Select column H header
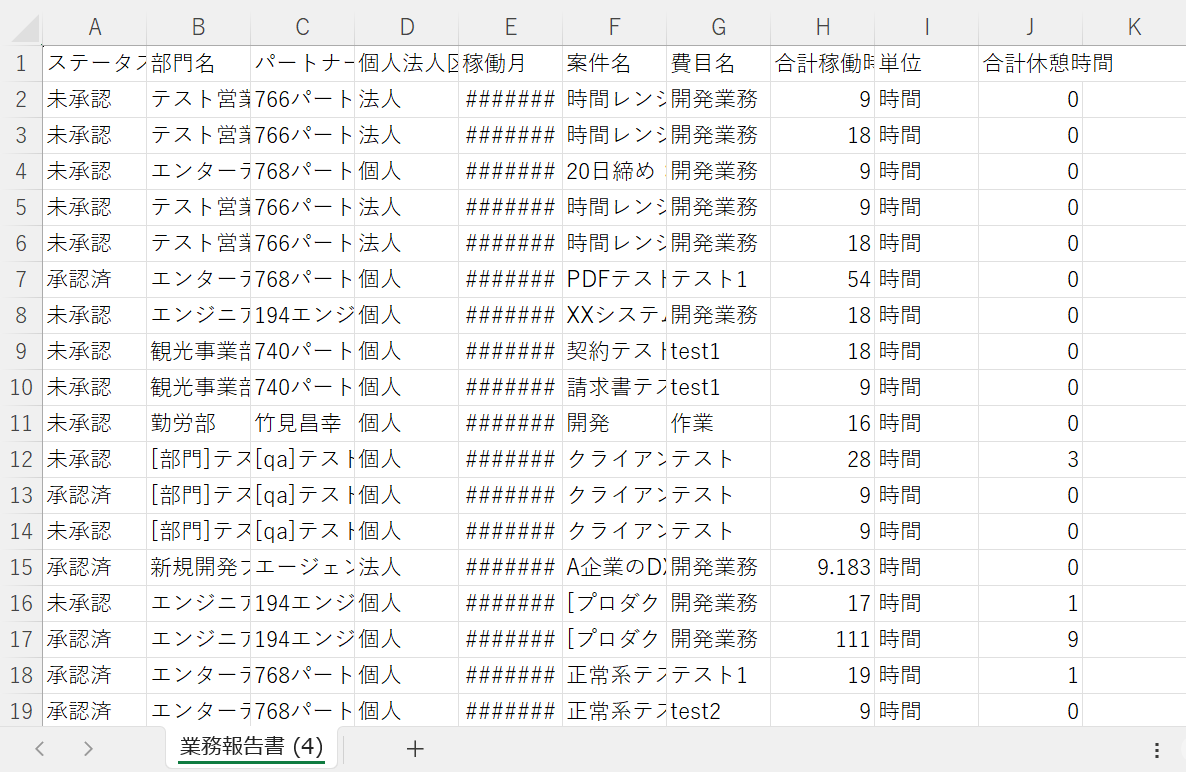The height and width of the screenshot is (772, 1186). 822,27
